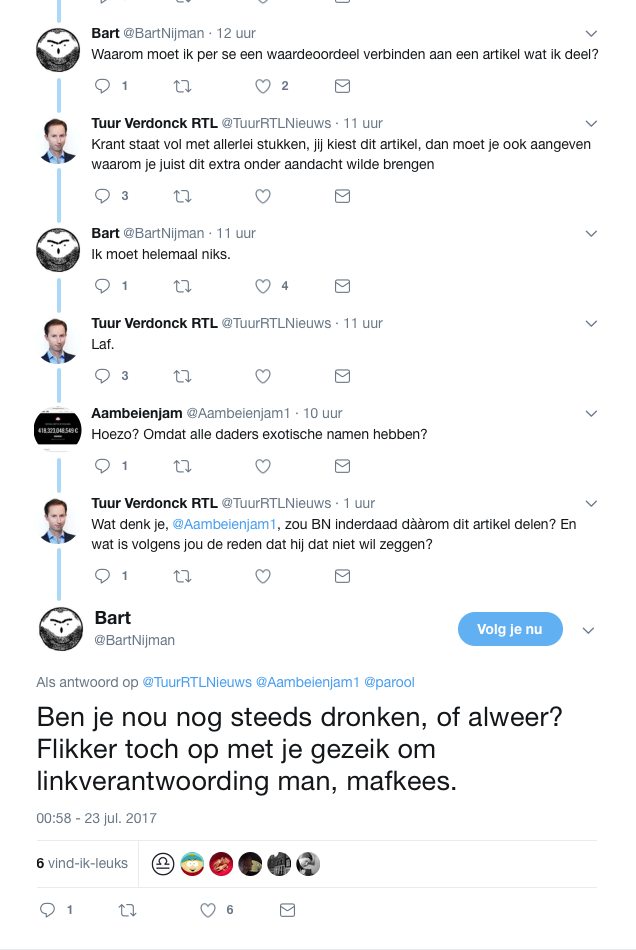Like the main 'Ben je nou' tweet

point(208,910)
